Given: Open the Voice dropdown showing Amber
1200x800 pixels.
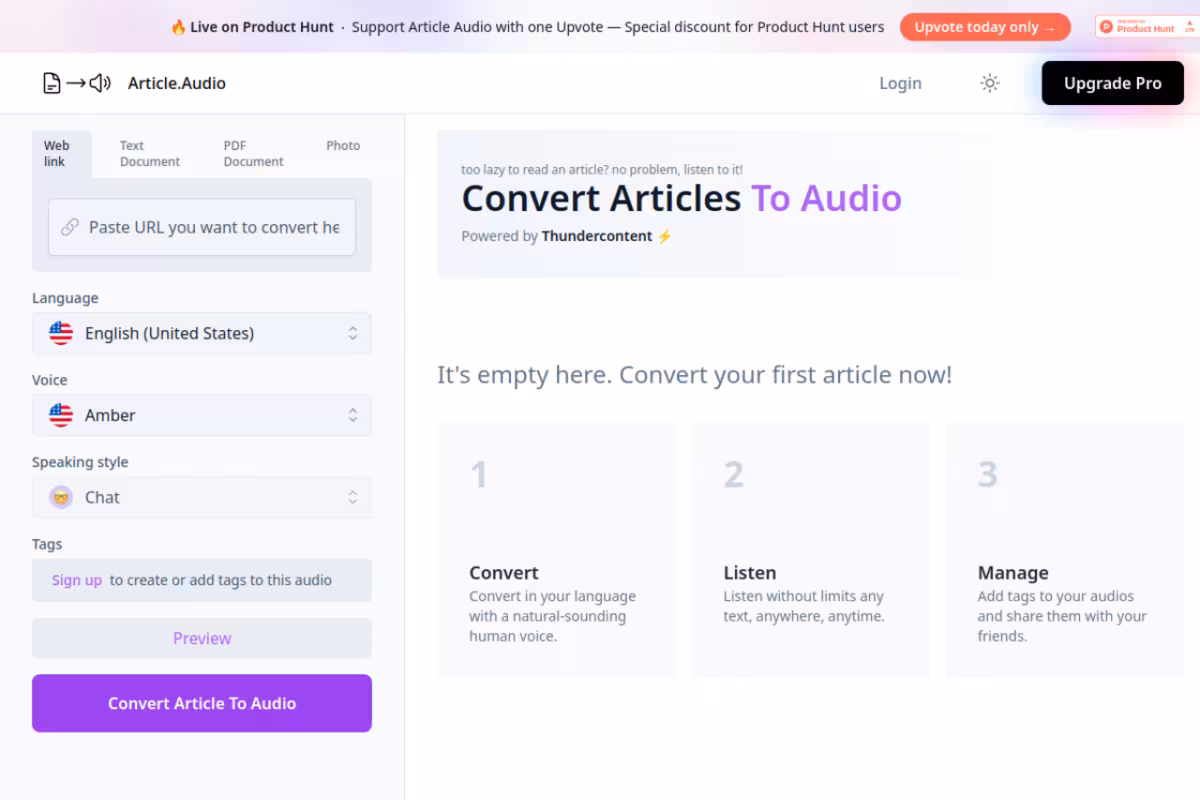Looking at the screenshot, I should click(x=202, y=415).
